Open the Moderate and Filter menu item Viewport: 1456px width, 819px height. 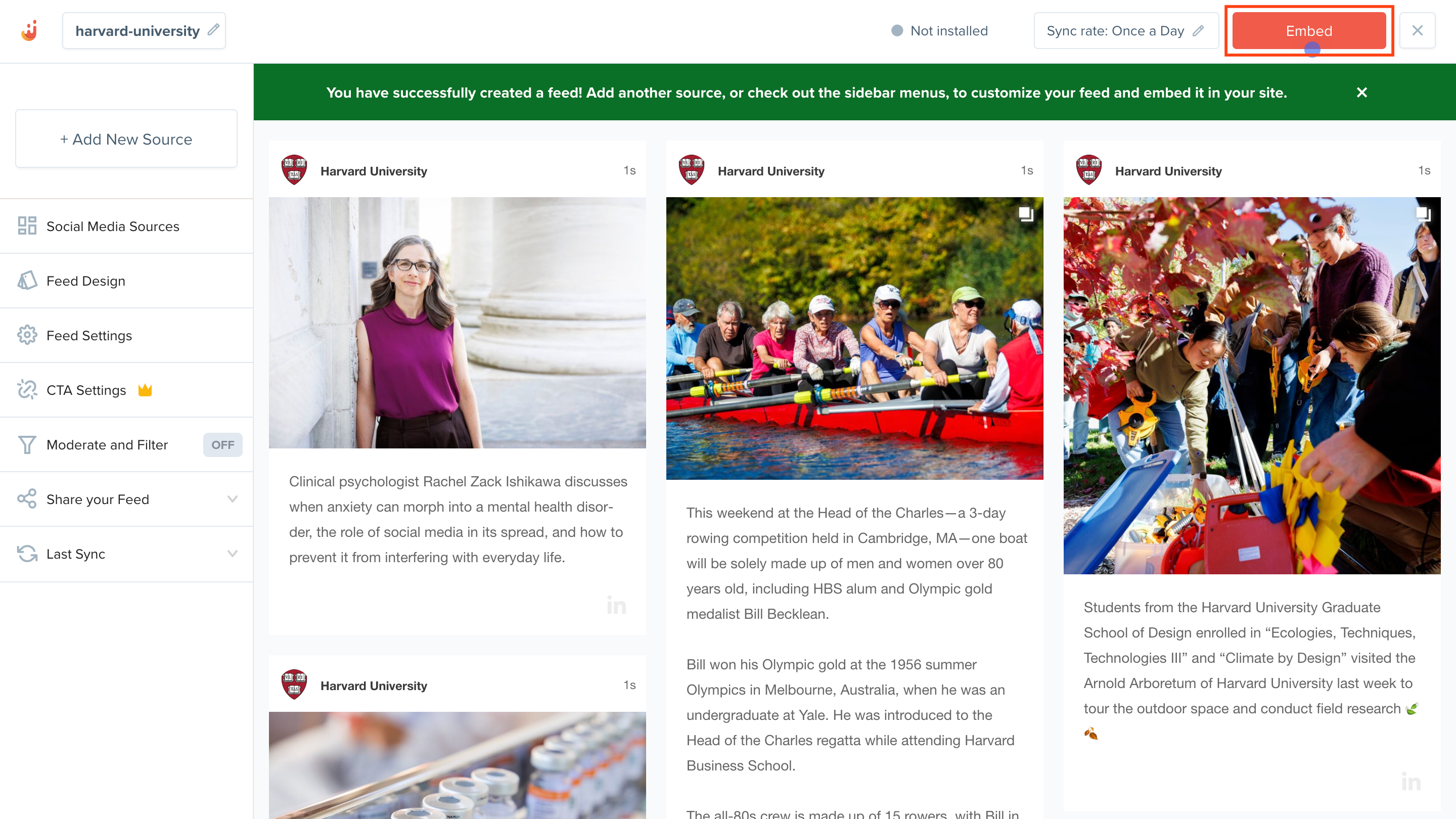(107, 445)
